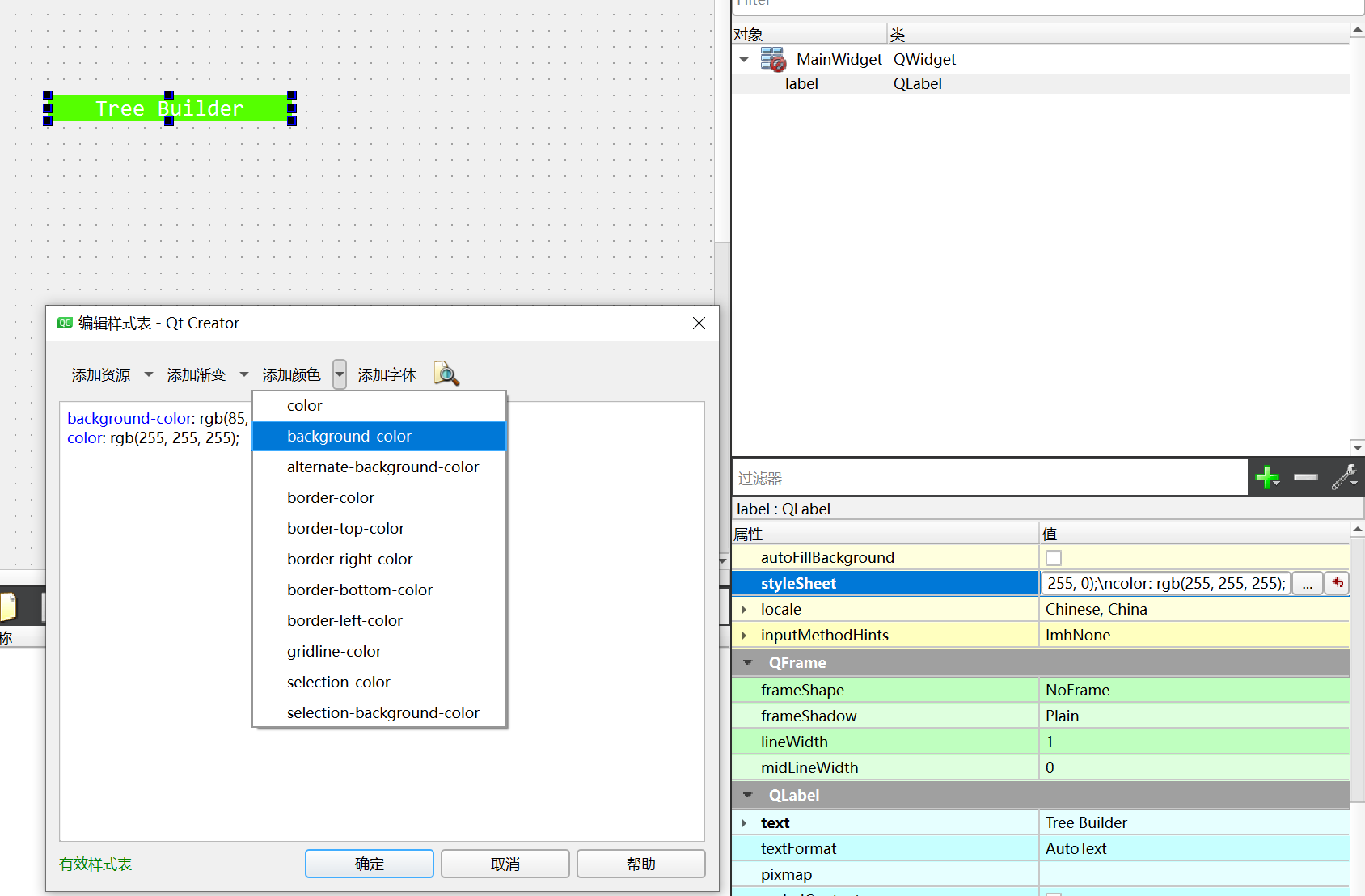Open the stylesheet preview magnifier icon

(x=446, y=374)
